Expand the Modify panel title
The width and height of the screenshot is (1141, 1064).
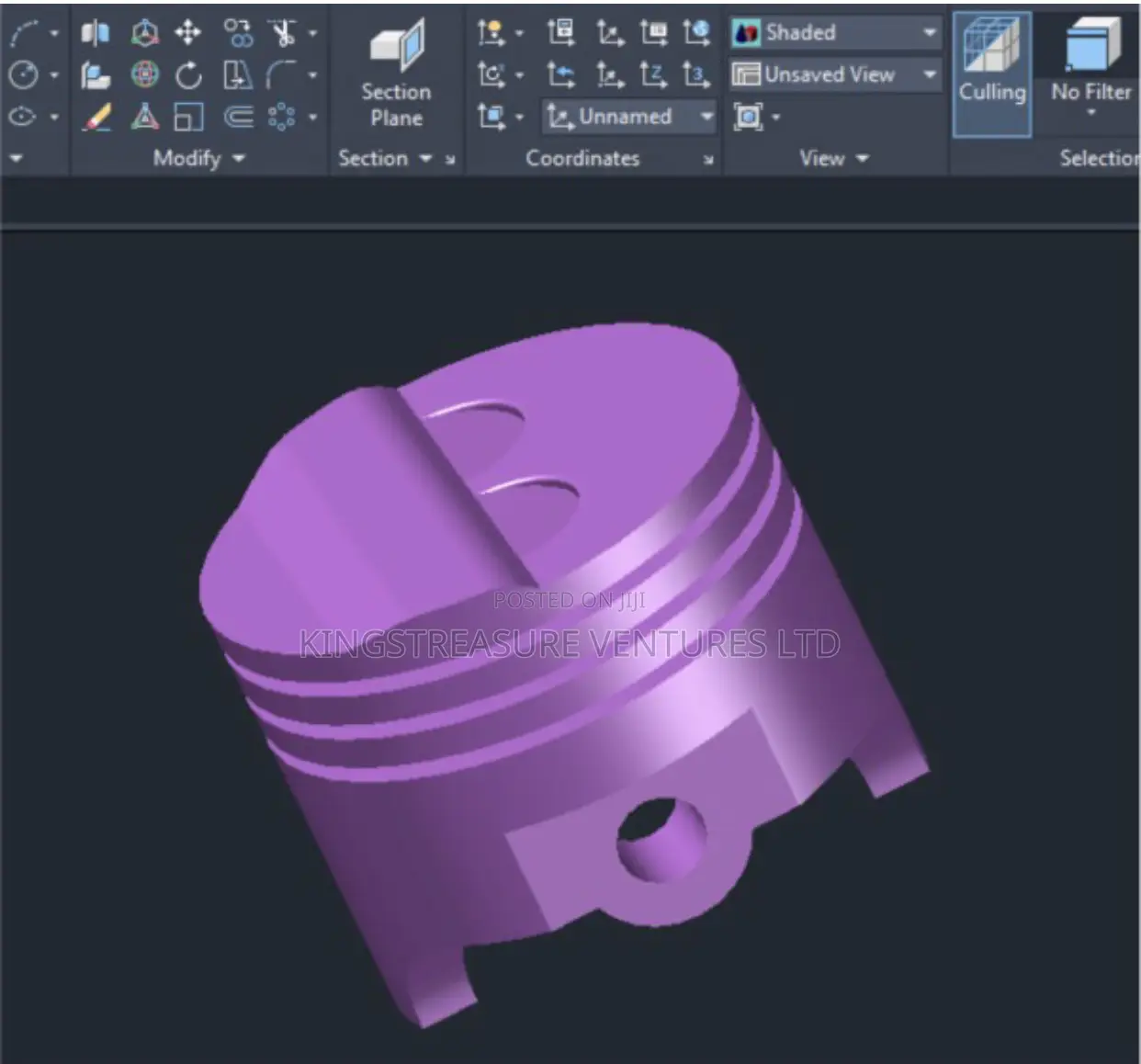(x=199, y=158)
